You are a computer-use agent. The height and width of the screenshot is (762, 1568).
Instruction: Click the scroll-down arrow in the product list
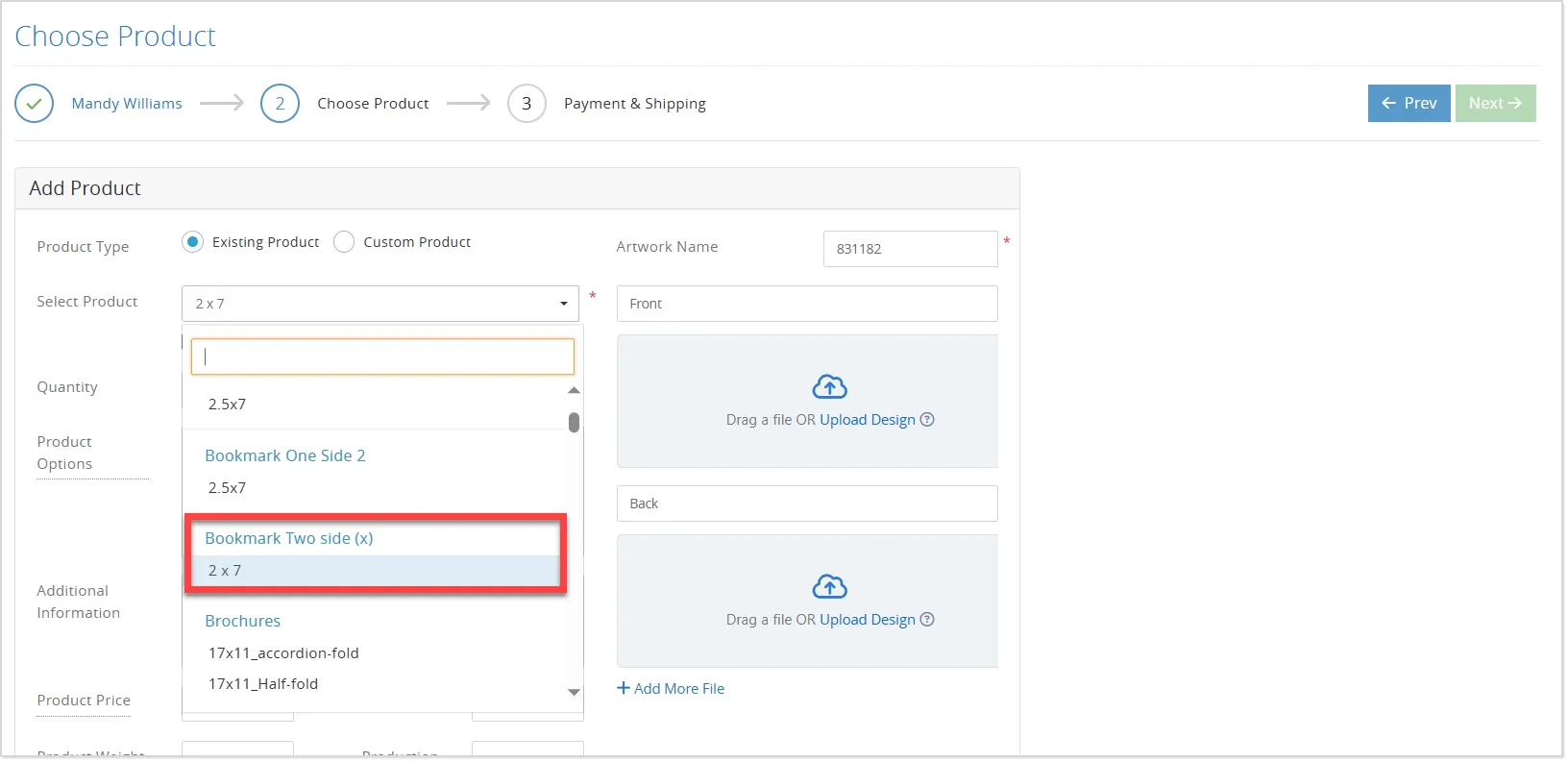coord(574,692)
